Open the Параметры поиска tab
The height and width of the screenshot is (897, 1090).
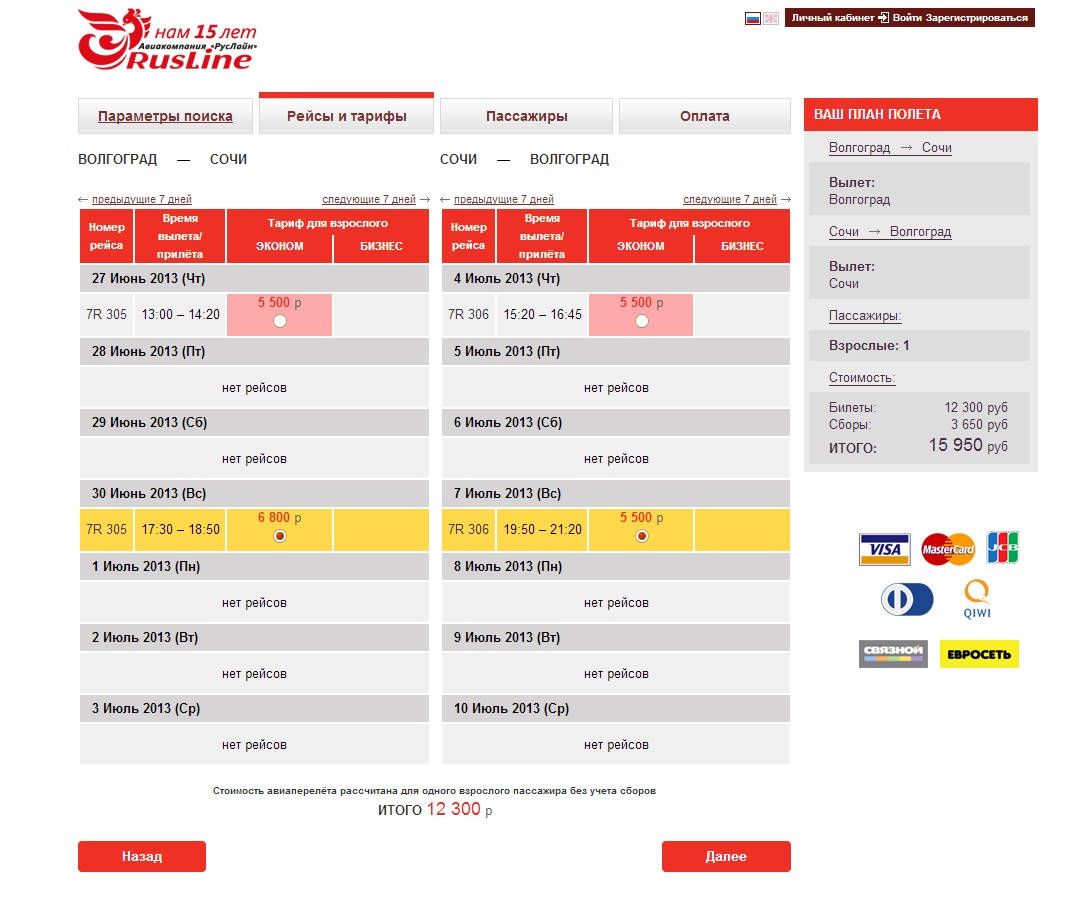coord(165,116)
